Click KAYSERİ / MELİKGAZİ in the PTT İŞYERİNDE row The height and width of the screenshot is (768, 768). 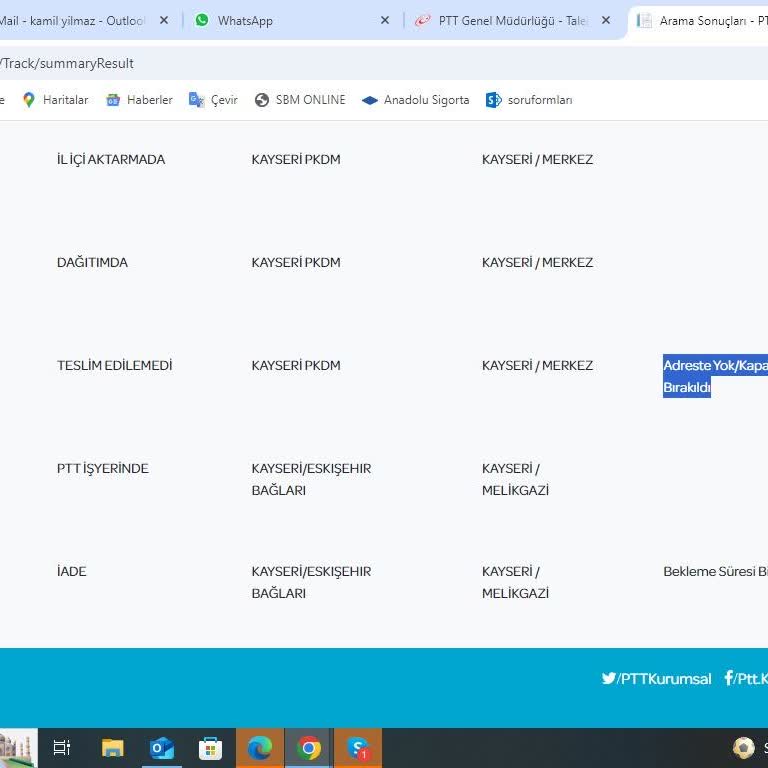(515, 479)
